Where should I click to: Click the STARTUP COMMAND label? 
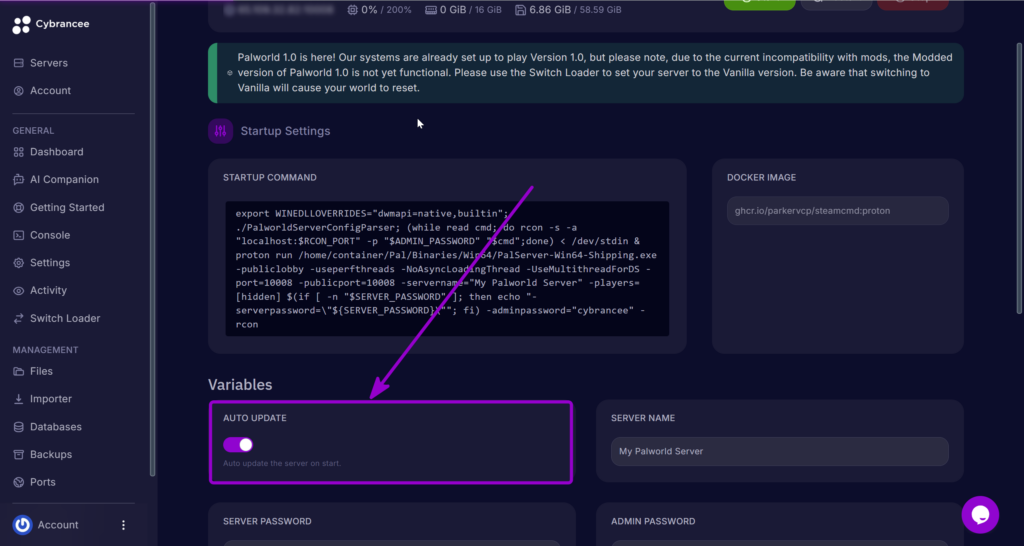pos(270,178)
